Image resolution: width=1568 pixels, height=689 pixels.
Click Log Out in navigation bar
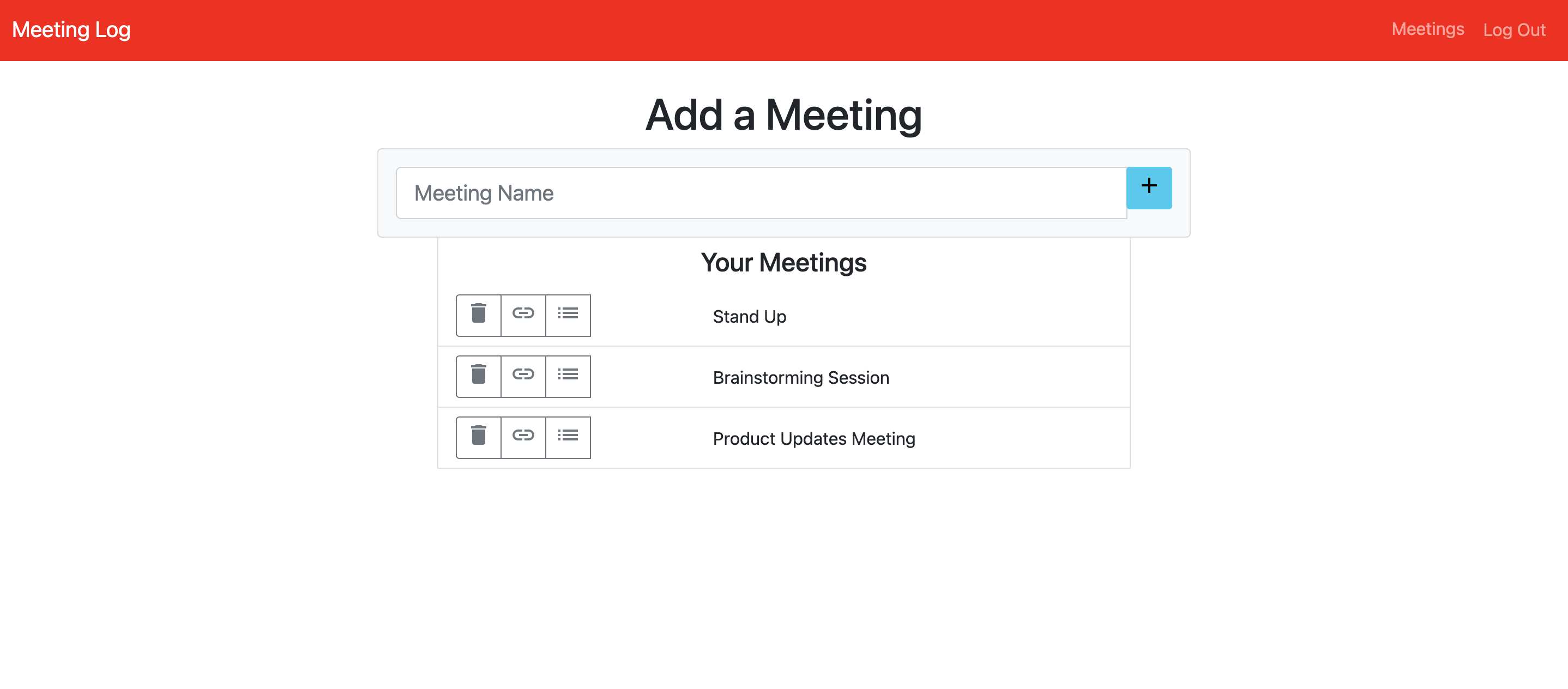pos(1514,30)
